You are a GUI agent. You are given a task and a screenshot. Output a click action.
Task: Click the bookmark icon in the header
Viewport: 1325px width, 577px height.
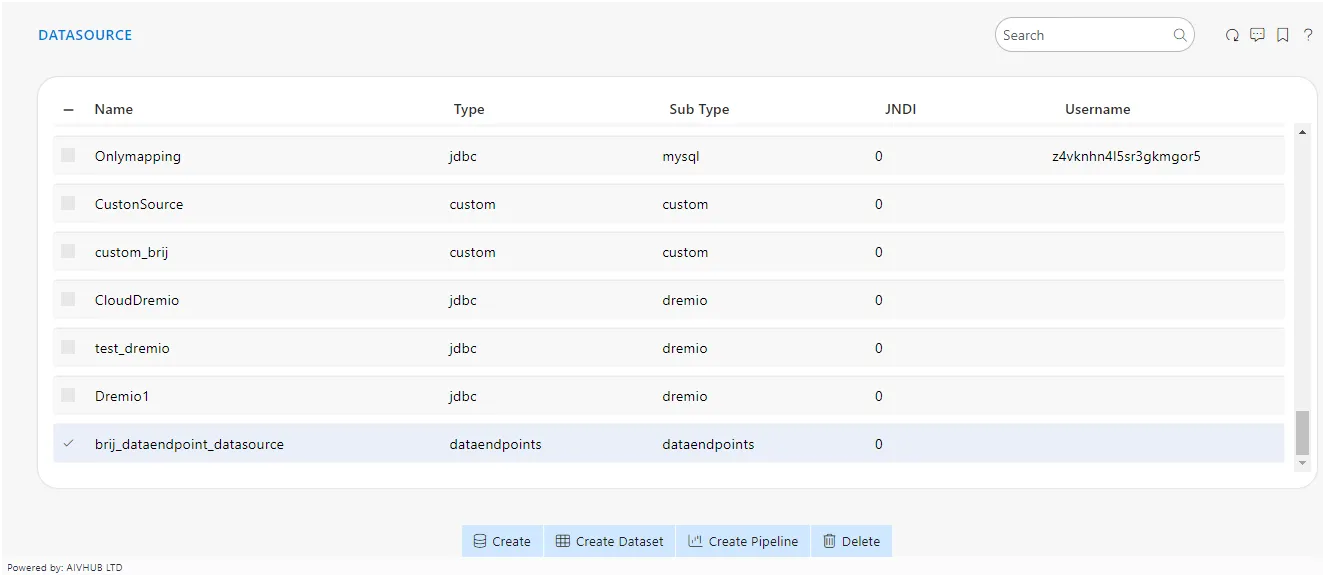tap(1283, 35)
